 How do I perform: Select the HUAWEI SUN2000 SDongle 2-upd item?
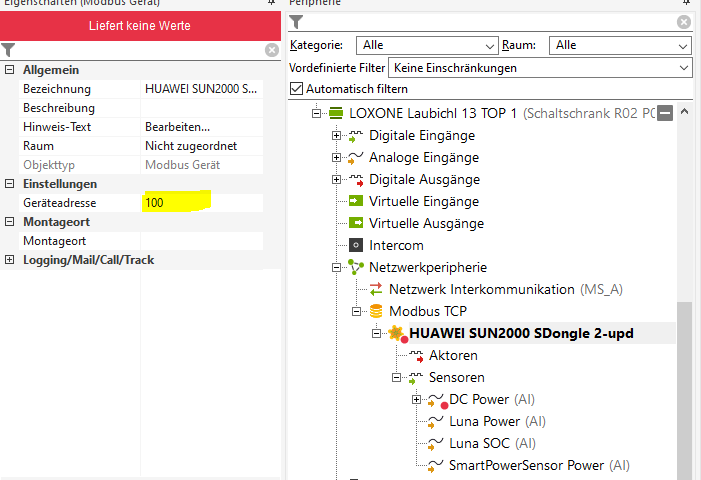[x=521, y=333]
